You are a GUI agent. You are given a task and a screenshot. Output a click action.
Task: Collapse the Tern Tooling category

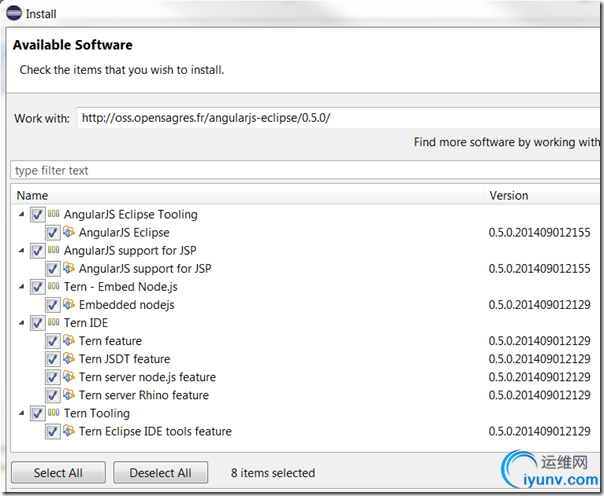[22, 413]
